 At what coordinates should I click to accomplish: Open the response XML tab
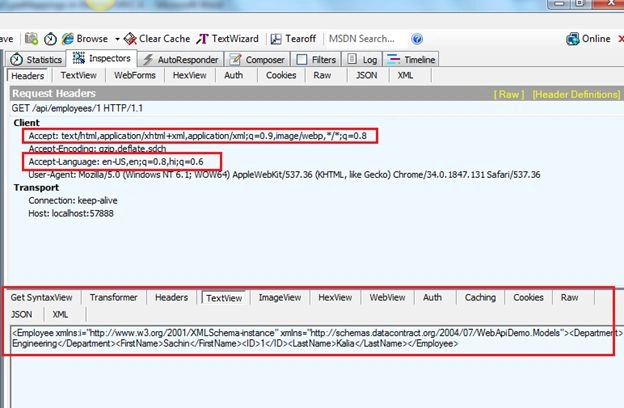tap(60, 314)
